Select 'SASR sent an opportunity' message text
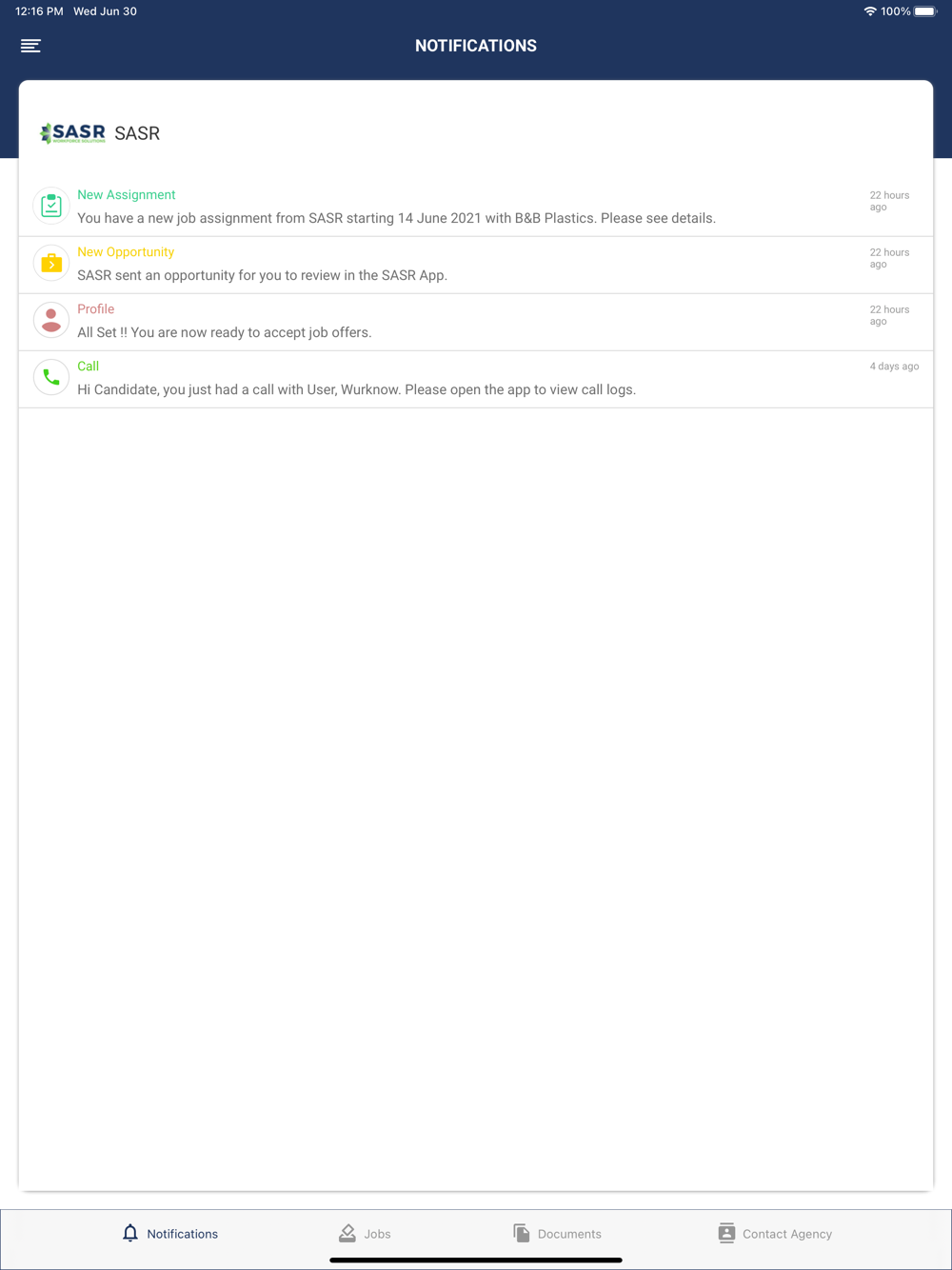 click(x=262, y=275)
